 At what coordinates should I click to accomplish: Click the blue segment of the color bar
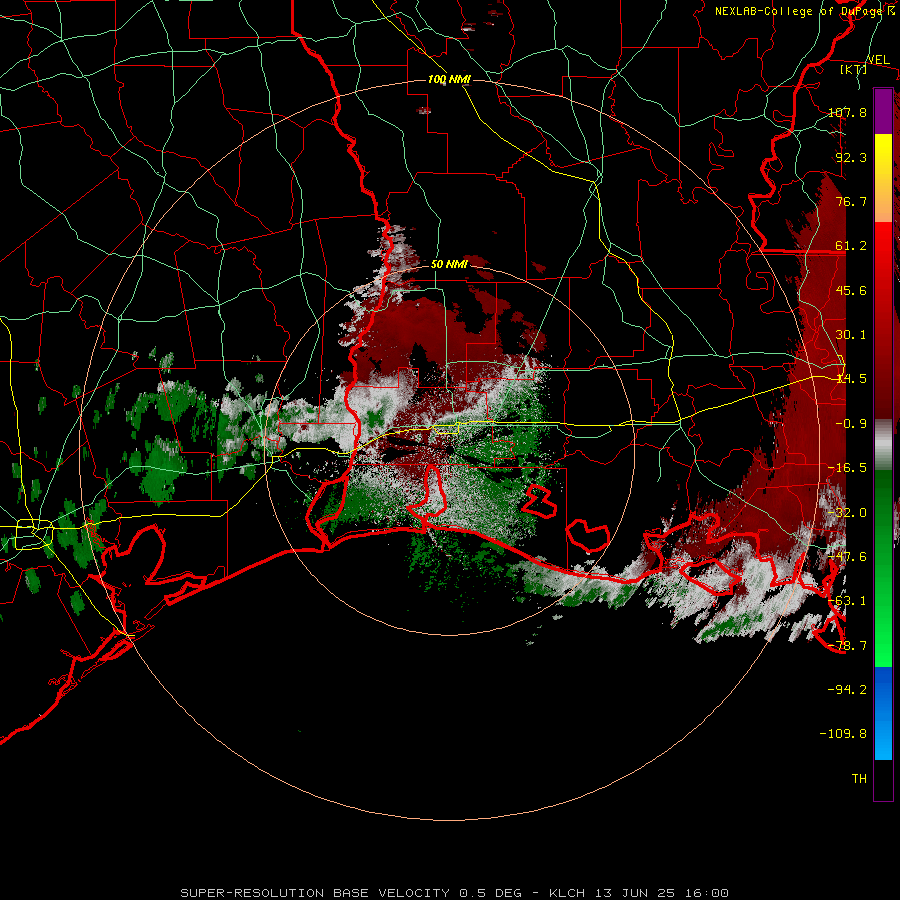(883, 713)
